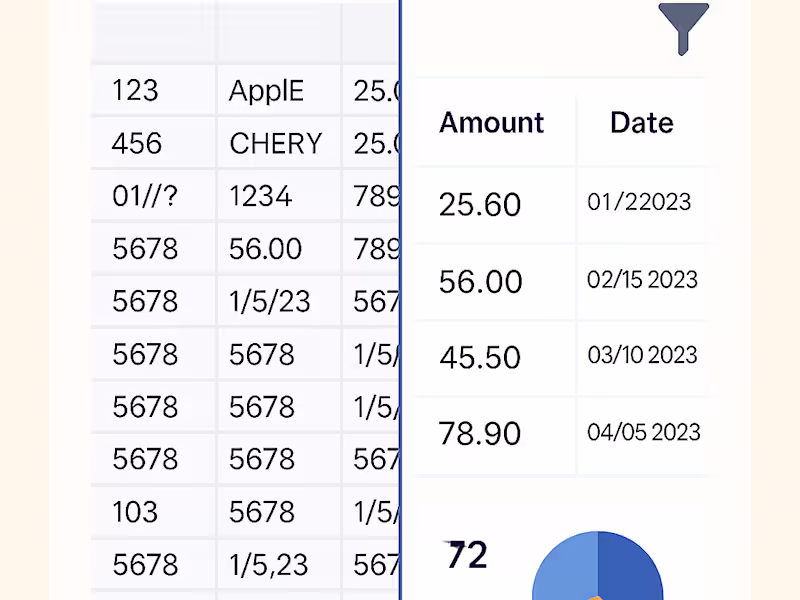Viewport: 800px width, 600px height.
Task: Click the 01/22023 date cell
Action: click(x=639, y=202)
